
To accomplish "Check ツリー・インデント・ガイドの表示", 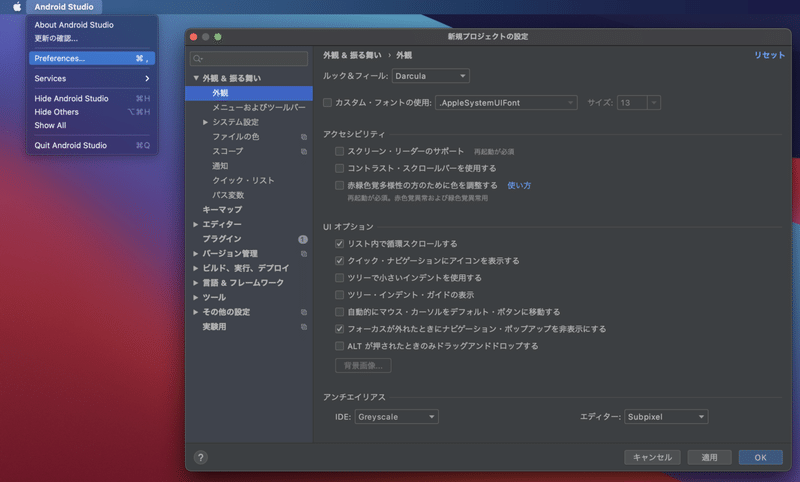I will tap(339, 295).
